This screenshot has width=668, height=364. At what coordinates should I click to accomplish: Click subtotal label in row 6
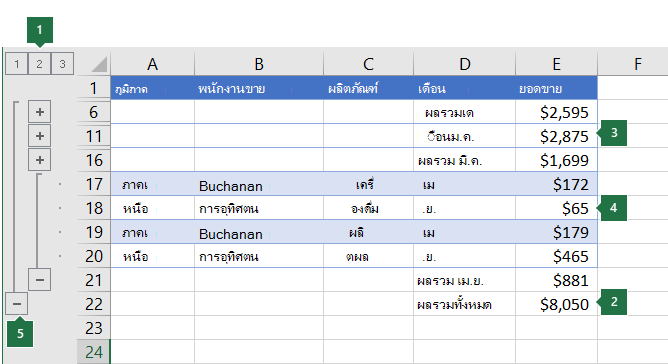[464, 112]
